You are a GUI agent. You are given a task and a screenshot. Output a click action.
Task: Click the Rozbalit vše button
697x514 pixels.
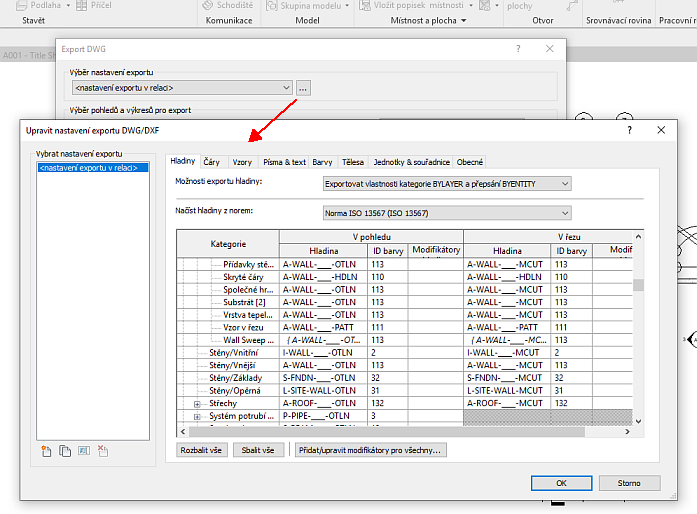click(201, 450)
